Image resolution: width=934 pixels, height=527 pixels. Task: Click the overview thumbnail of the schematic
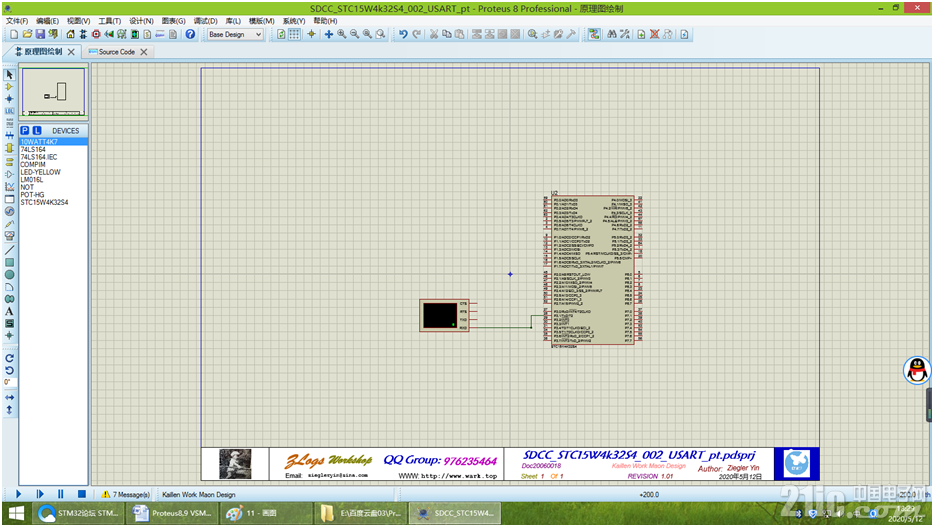54,92
